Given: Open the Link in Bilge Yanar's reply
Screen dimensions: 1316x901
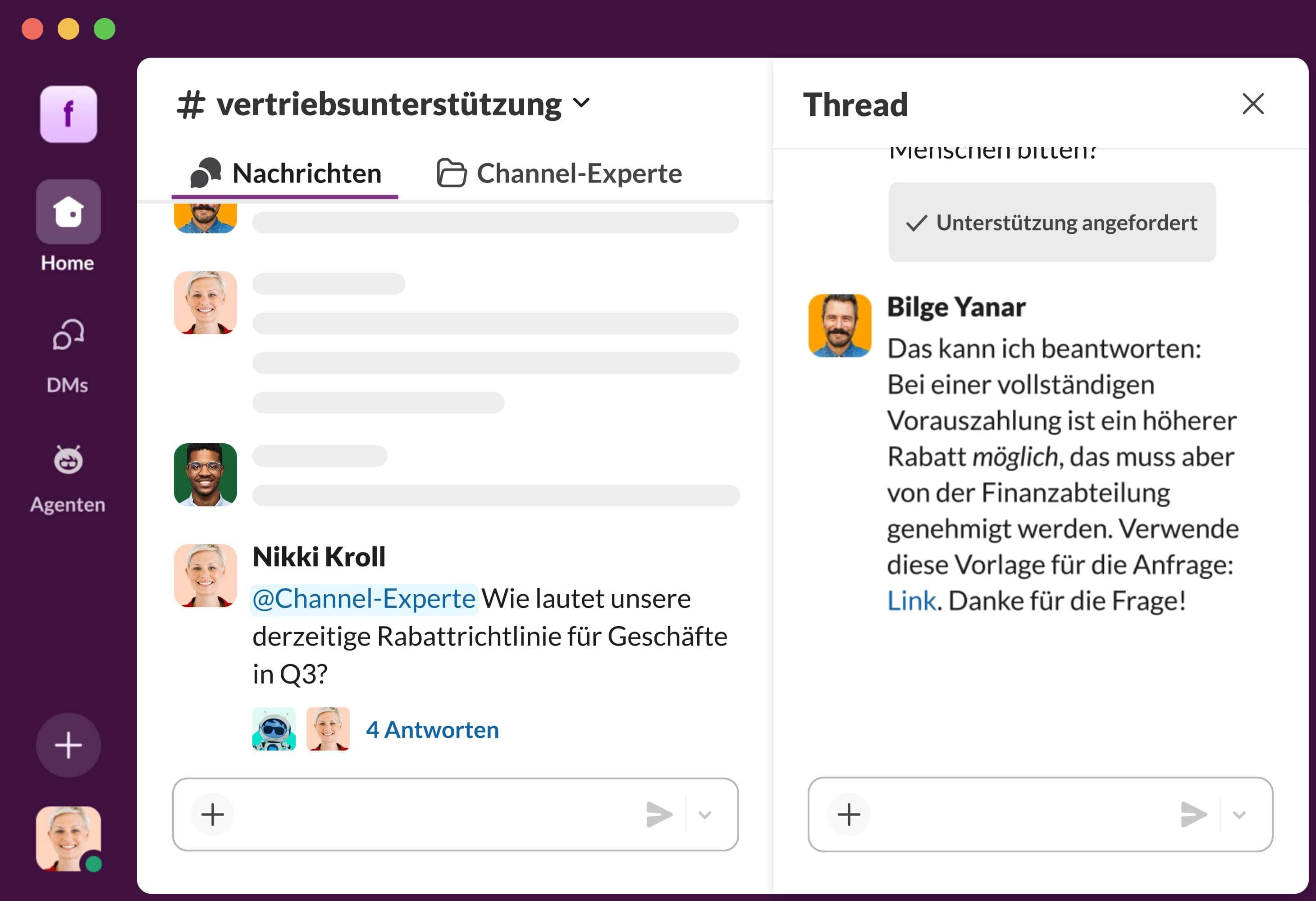Looking at the screenshot, I should pos(911,601).
